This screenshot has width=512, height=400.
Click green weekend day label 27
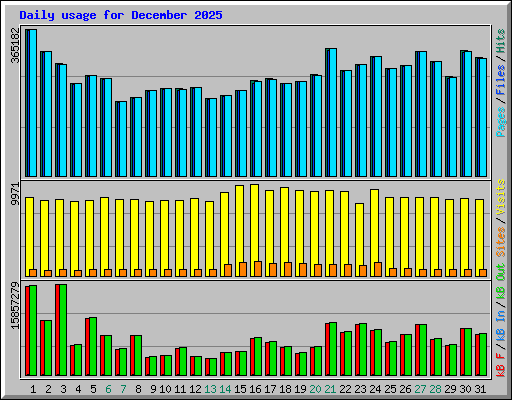(420, 389)
